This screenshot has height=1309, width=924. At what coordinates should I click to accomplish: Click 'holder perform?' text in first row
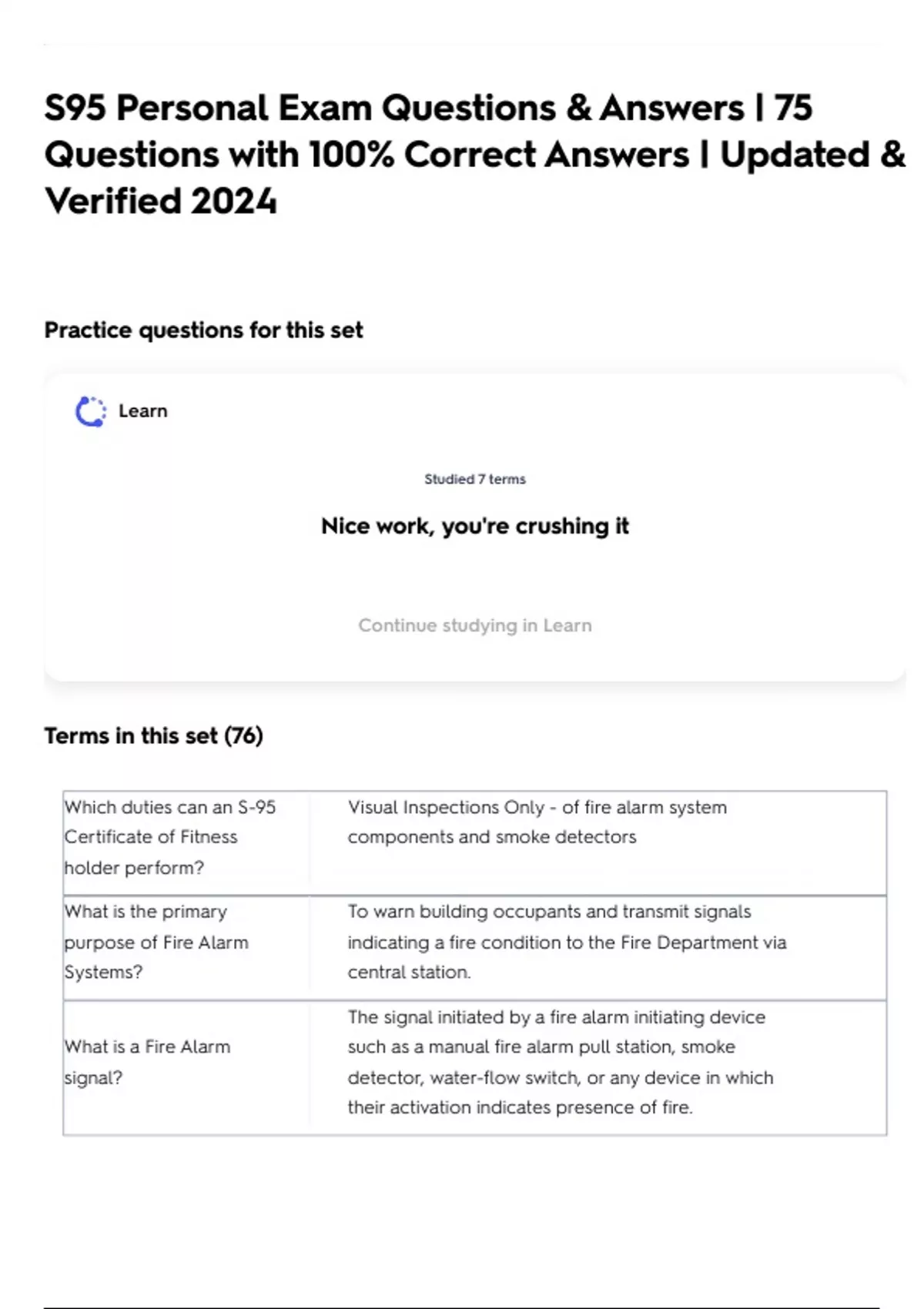pos(134,868)
